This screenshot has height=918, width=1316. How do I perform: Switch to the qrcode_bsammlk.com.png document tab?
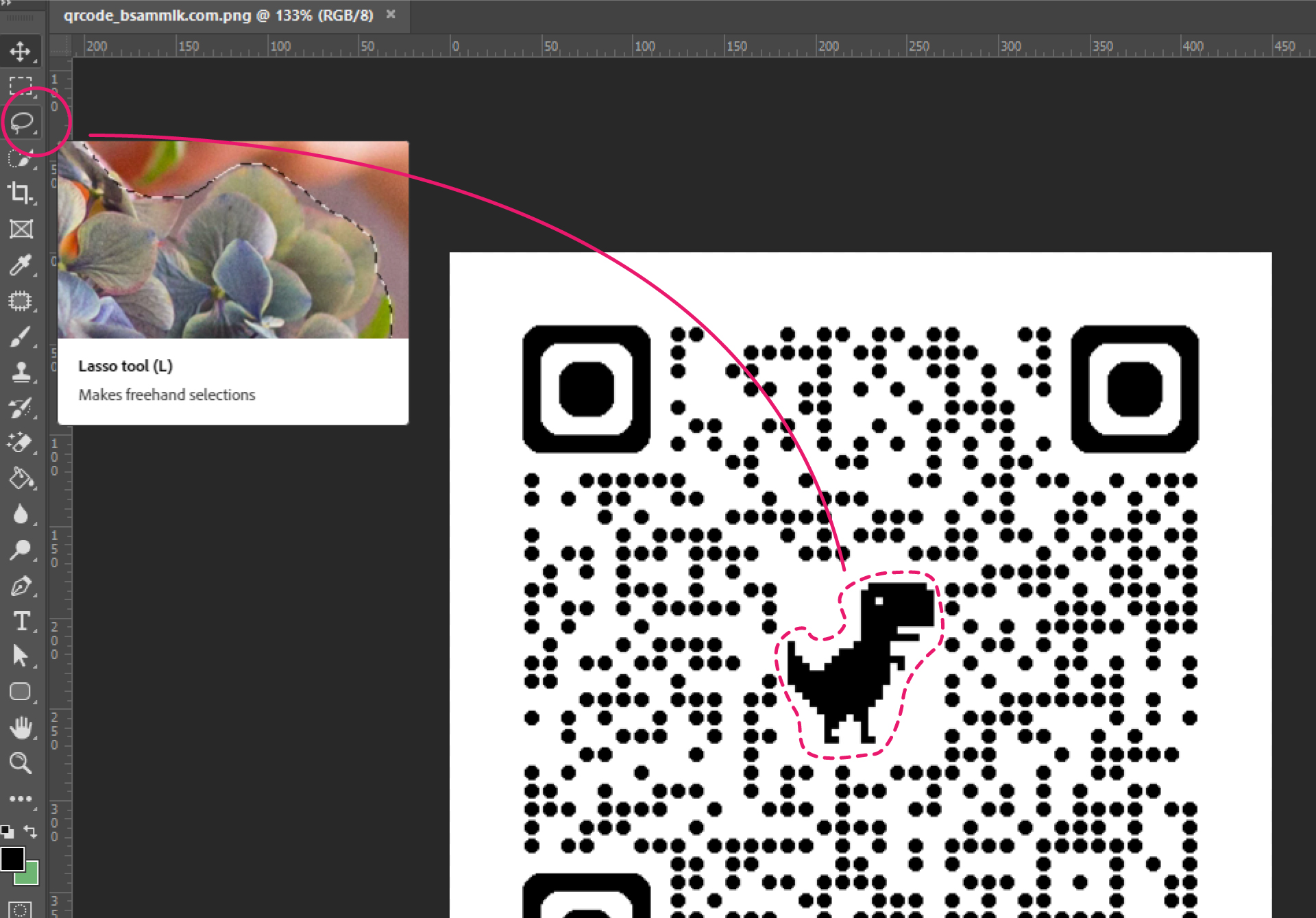coord(218,15)
